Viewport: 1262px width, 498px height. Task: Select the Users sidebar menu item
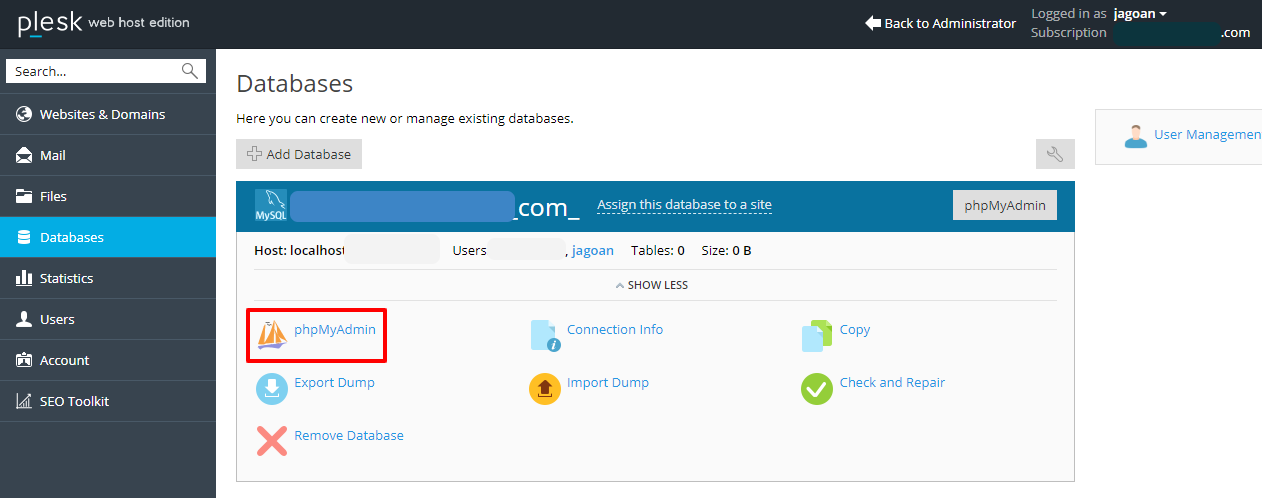click(108, 319)
